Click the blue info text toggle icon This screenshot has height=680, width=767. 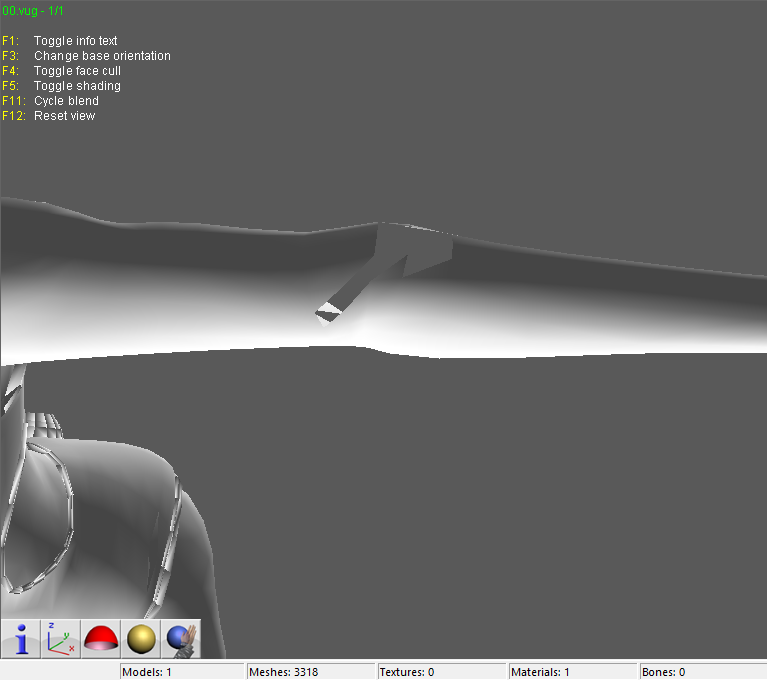point(21,638)
